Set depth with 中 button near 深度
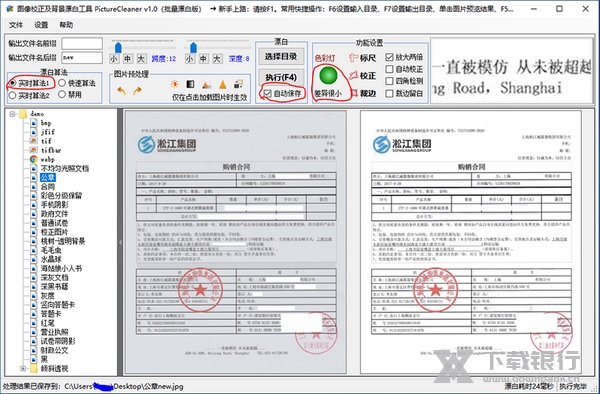This screenshot has width=600, height=394. pos(204,59)
